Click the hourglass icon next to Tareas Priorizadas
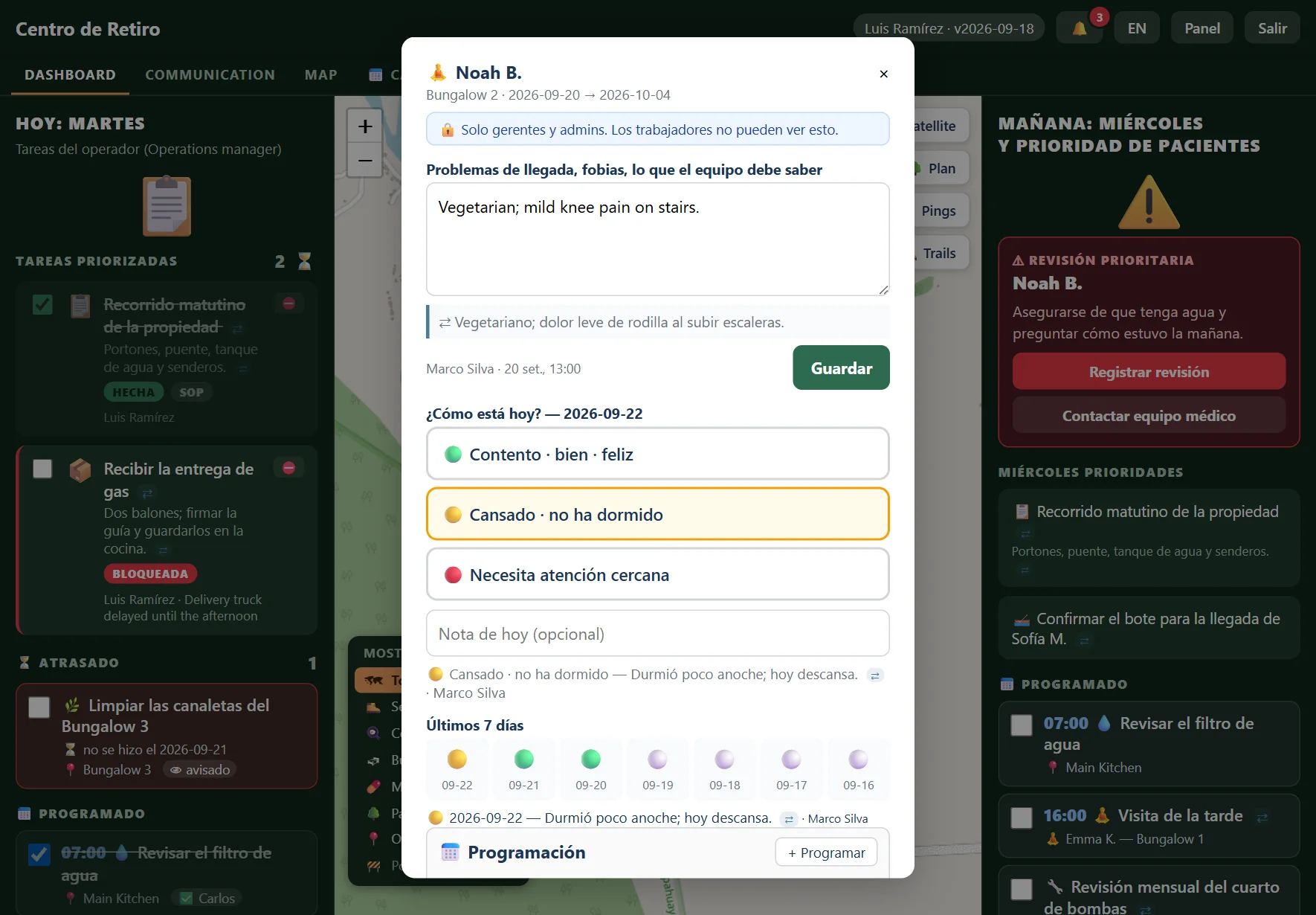 pyautogui.click(x=304, y=261)
